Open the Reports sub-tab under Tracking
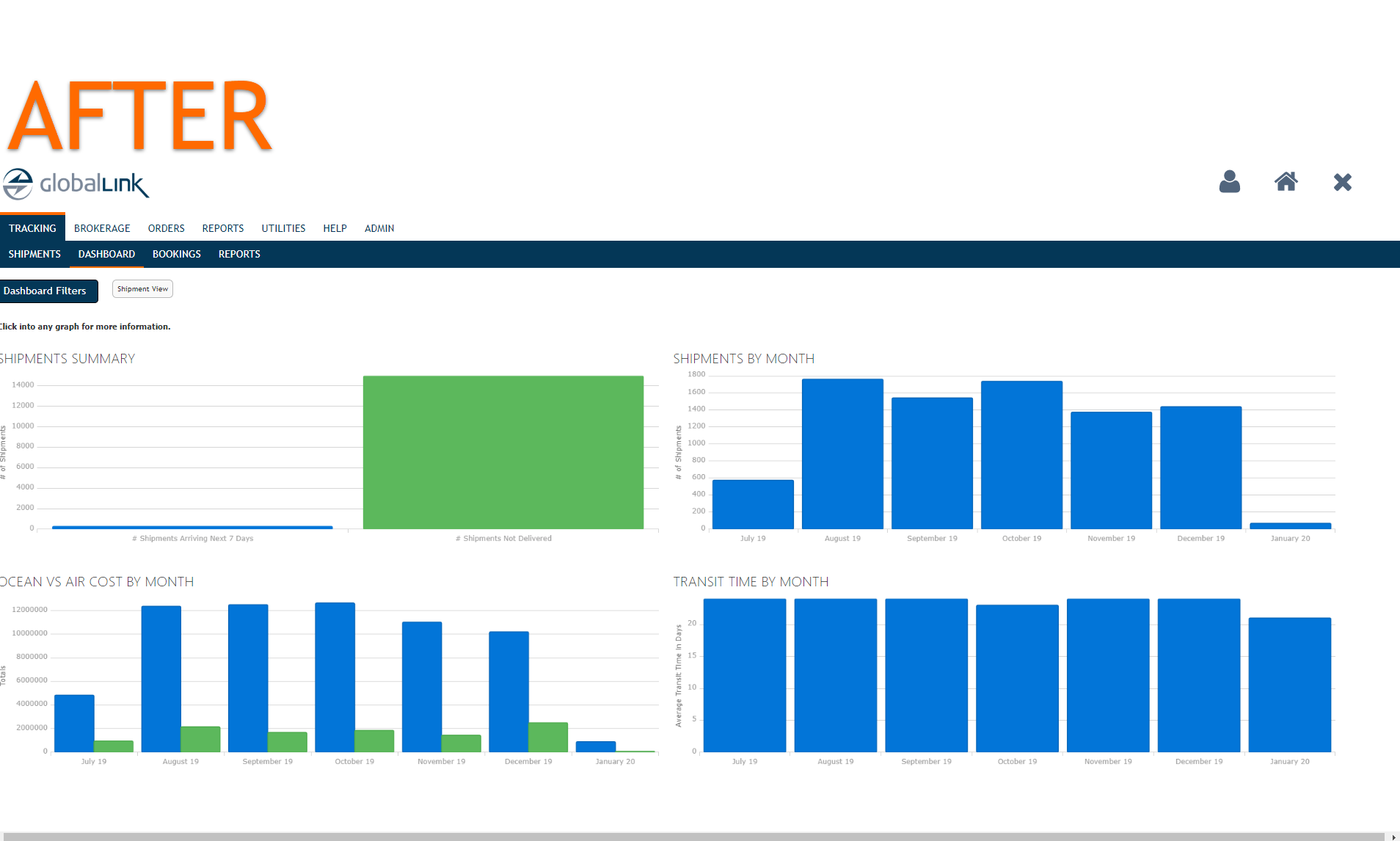1400x841 pixels. tap(239, 254)
